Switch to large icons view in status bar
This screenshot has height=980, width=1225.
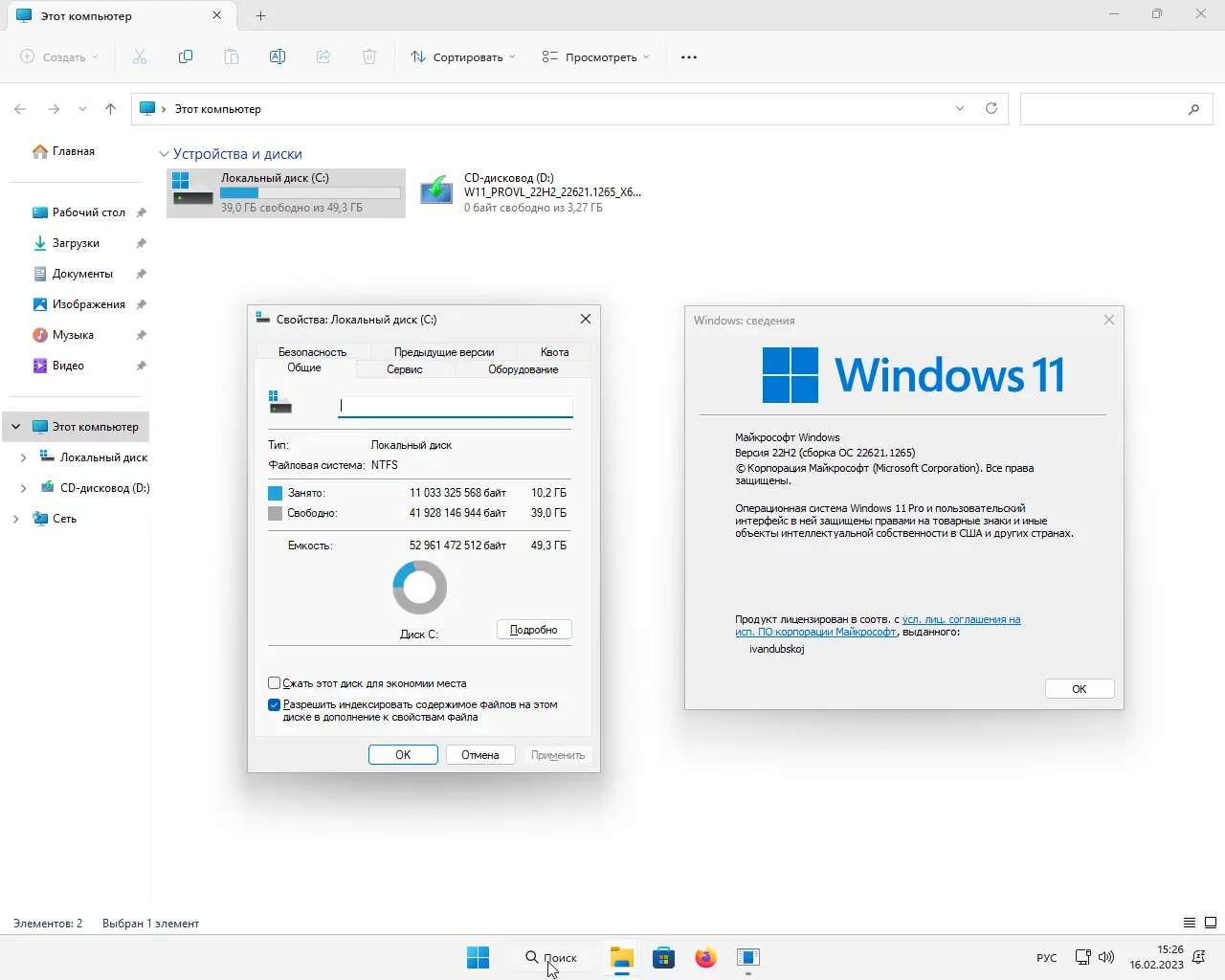[1211, 923]
